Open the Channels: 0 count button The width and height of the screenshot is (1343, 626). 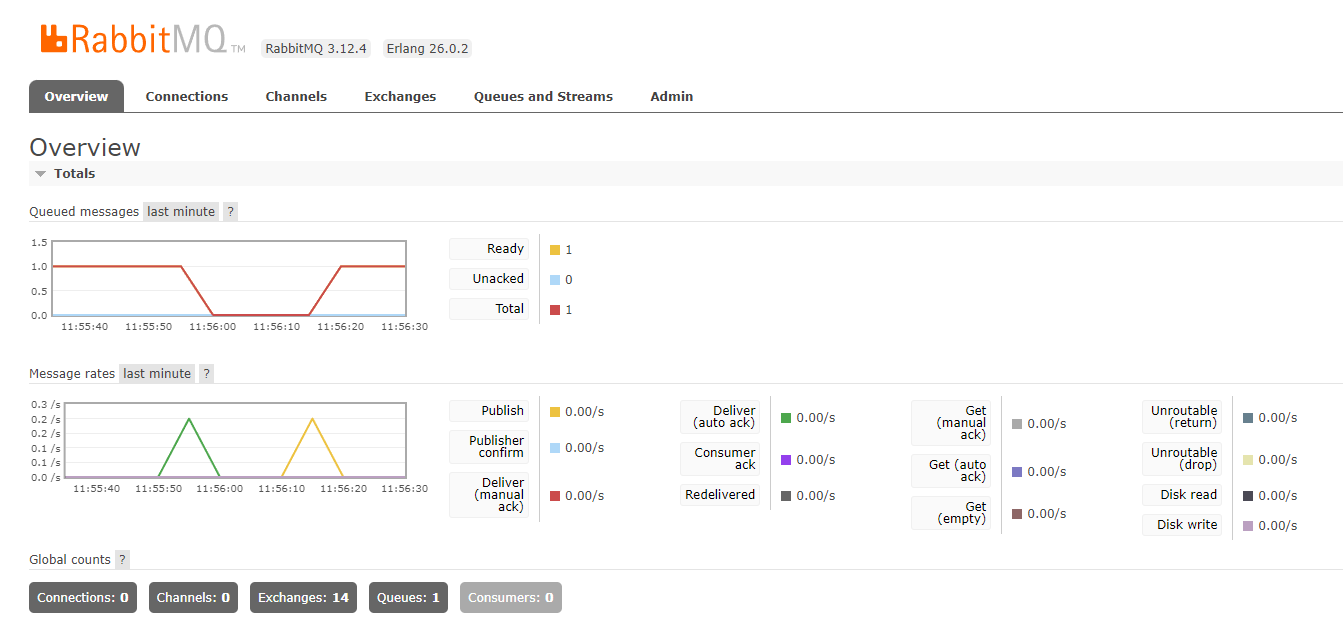pyautogui.click(x=193, y=598)
